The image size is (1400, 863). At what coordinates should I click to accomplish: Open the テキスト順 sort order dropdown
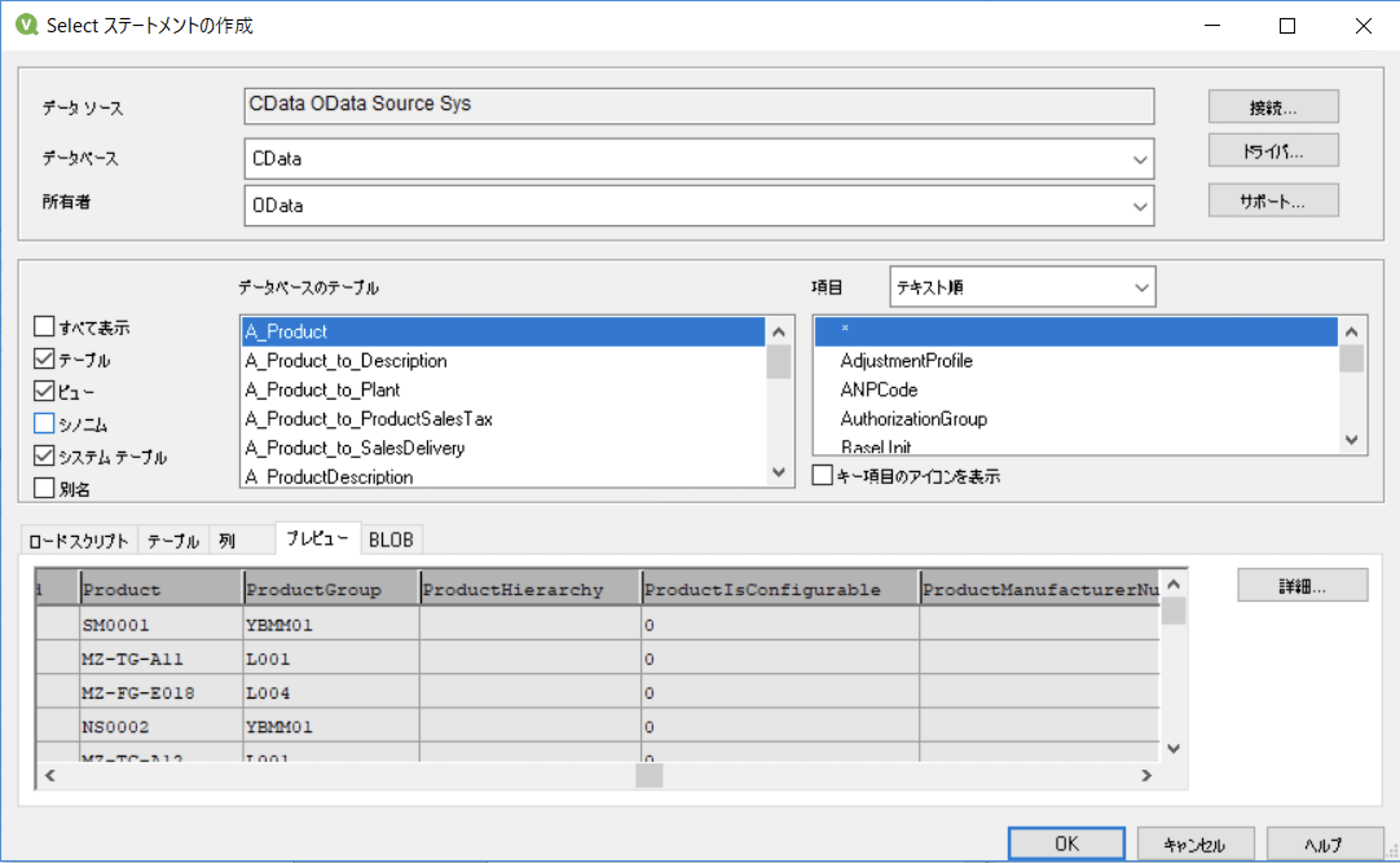[x=1141, y=287]
